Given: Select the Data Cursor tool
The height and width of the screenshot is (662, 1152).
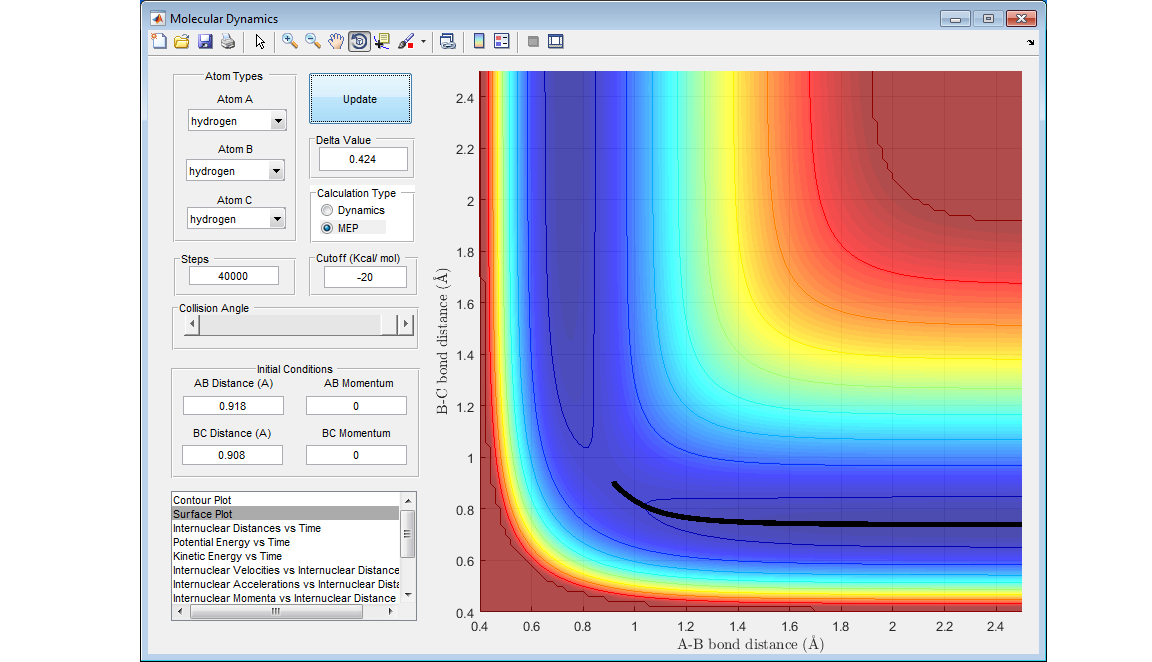Looking at the screenshot, I should pyautogui.click(x=382, y=41).
